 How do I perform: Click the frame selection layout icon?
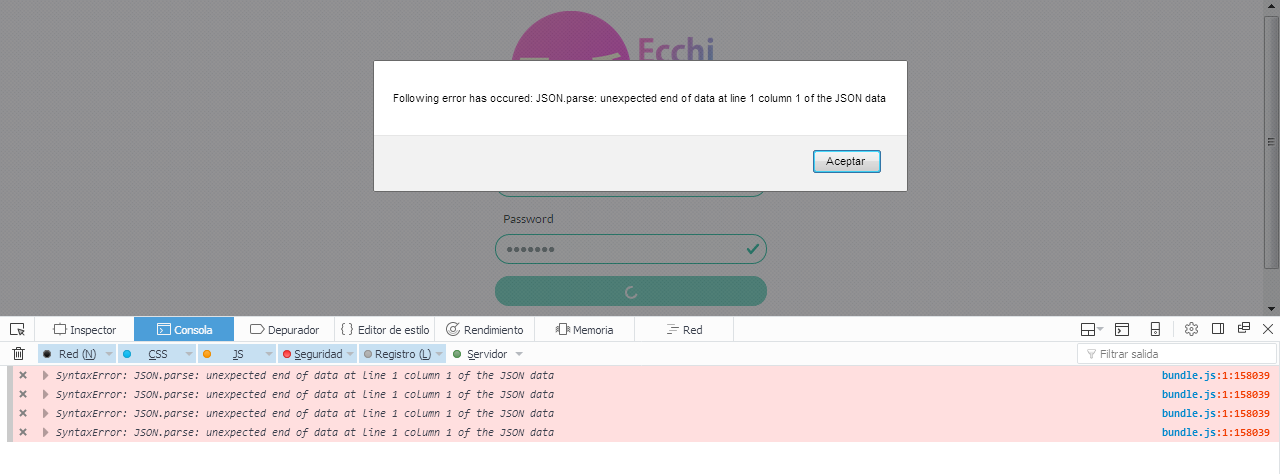pyautogui.click(x=1091, y=329)
